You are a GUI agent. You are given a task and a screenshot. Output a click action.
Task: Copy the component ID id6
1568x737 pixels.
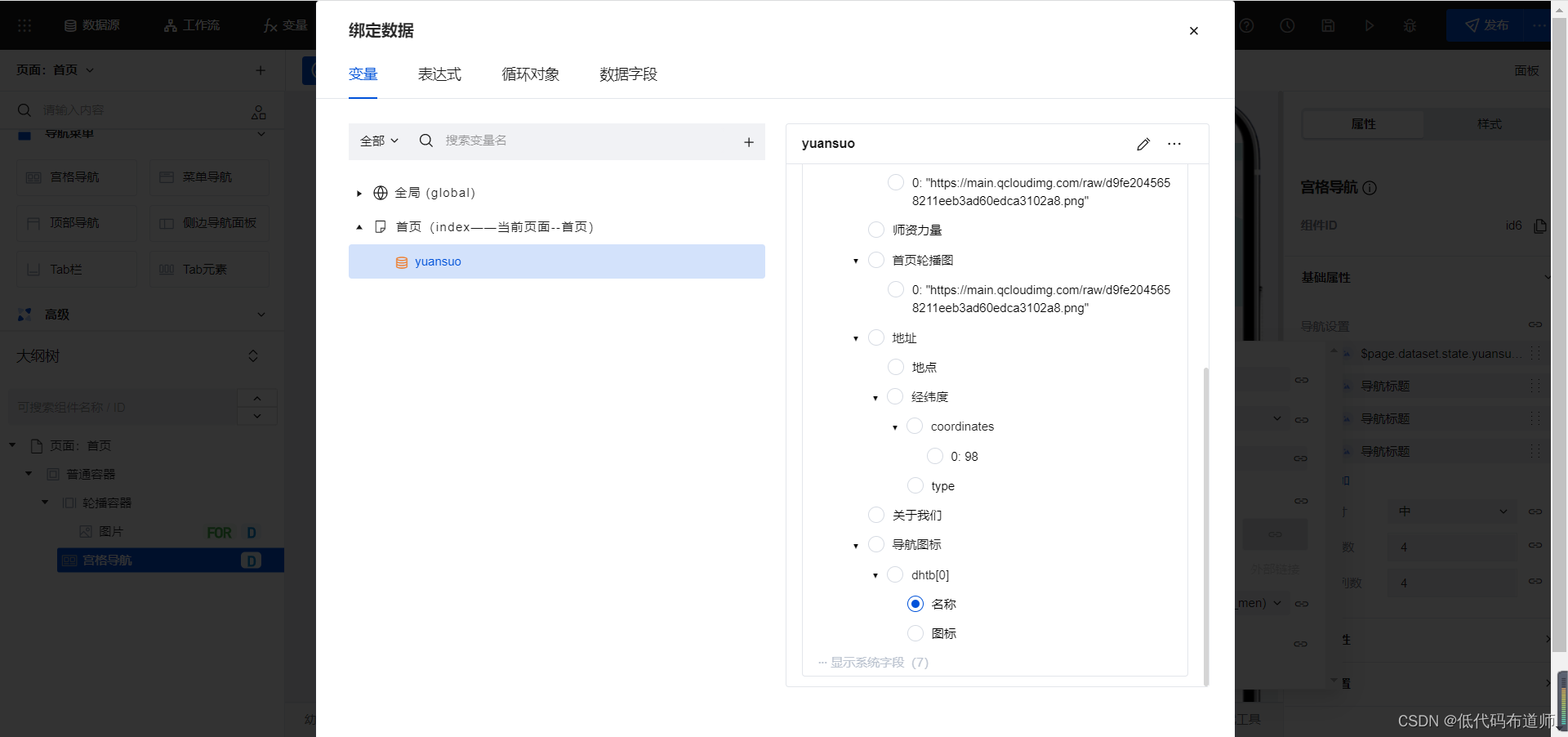click(1540, 226)
